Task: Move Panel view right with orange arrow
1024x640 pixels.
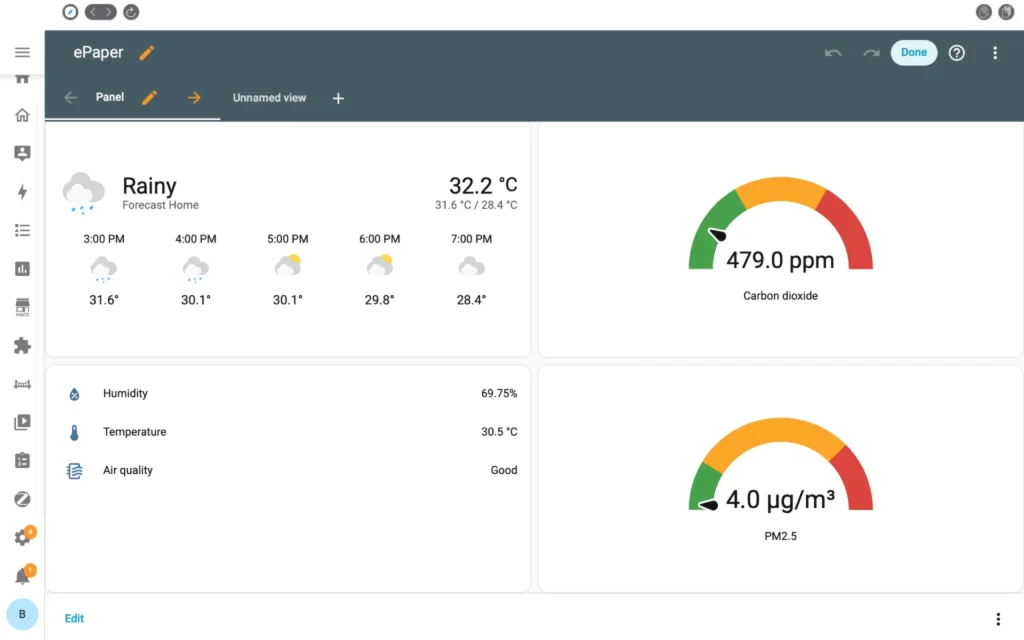Action: [194, 97]
